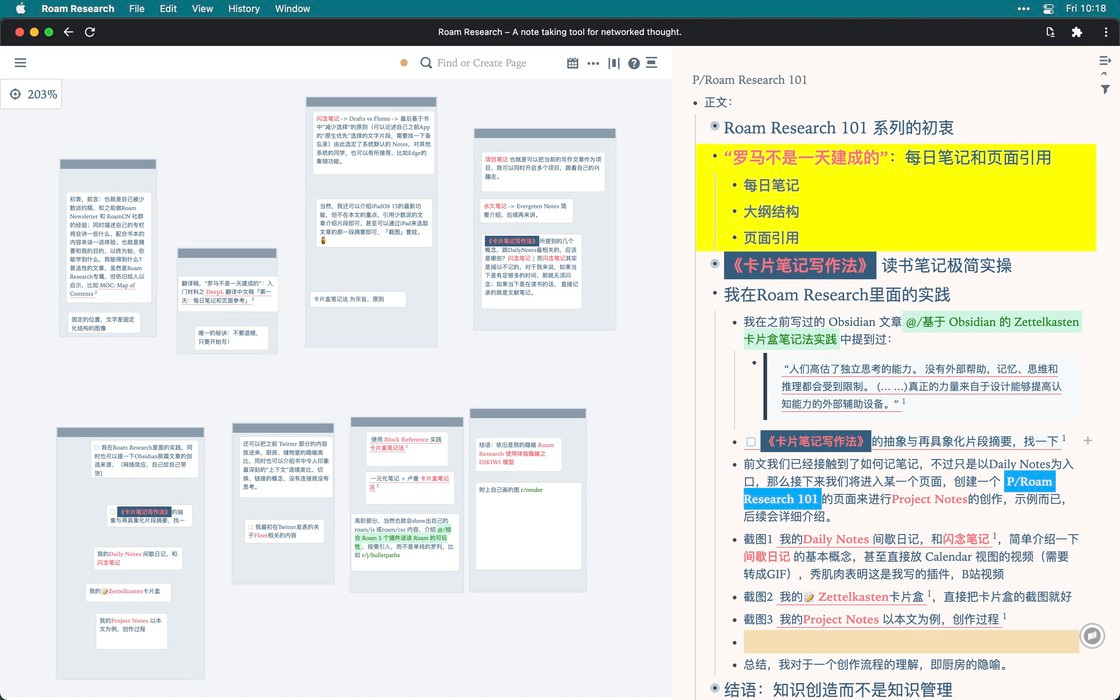Click the quote block starting 人们高估了独立思考

point(921,386)
